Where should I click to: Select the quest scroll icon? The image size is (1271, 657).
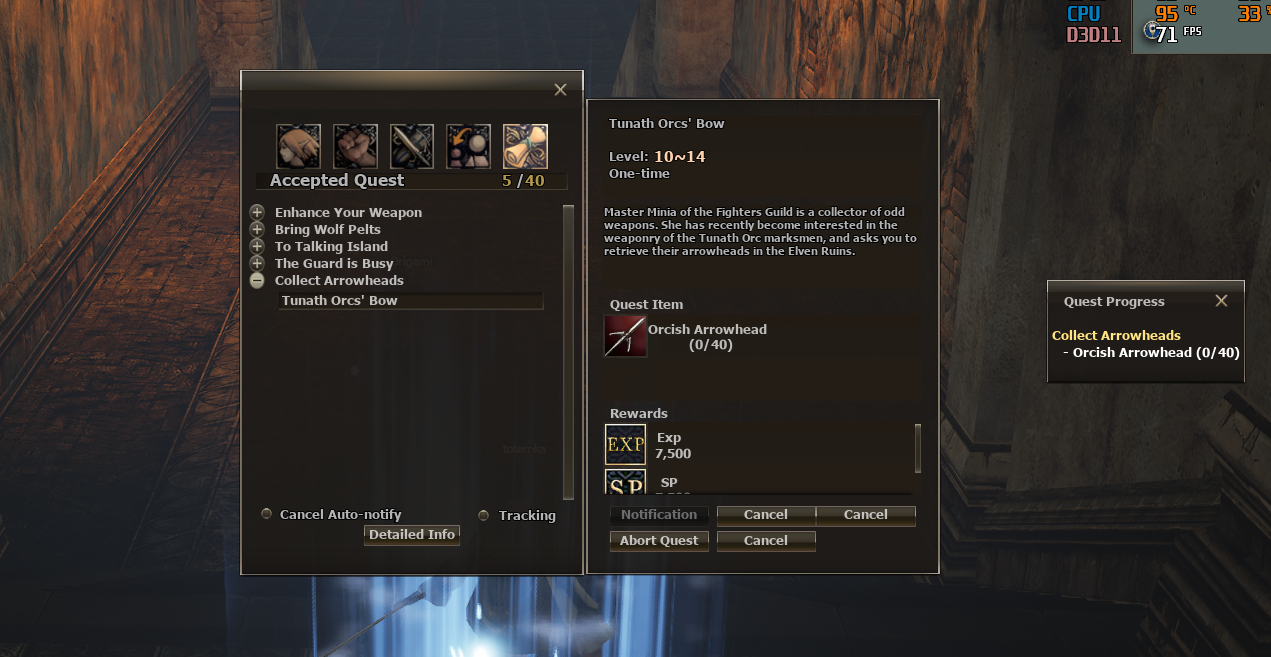tap(525, 146)
